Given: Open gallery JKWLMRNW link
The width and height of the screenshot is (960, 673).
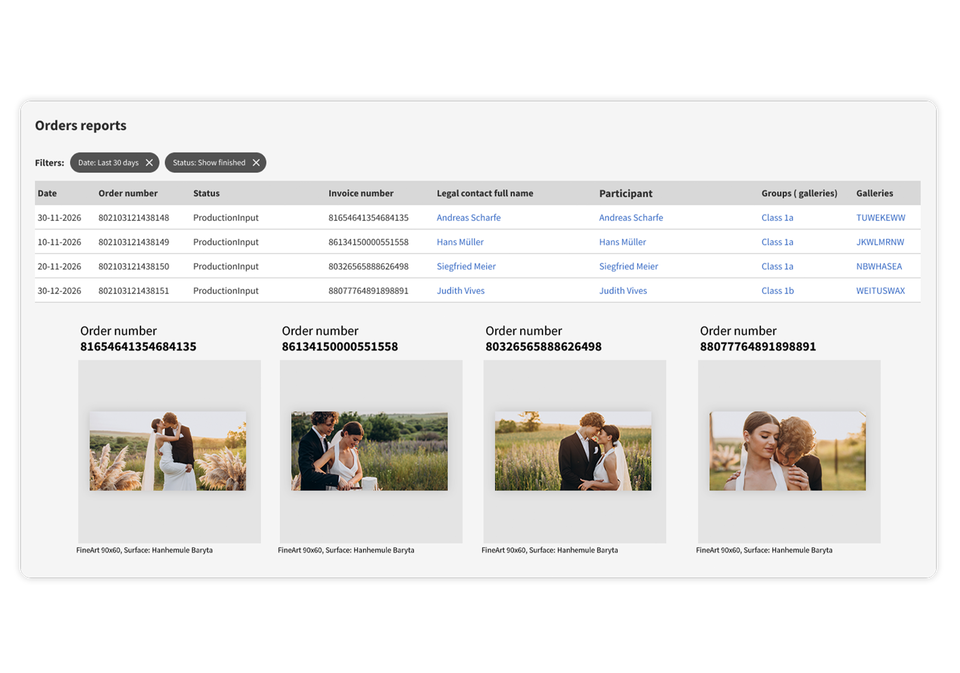Looking at the screenshot, I should (880, 242).
